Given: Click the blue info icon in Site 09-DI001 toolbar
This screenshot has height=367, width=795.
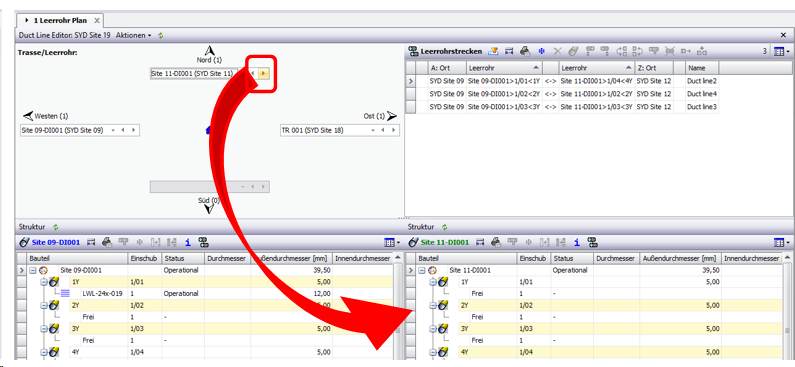Looking at the screenshot, I should (188, 242).
